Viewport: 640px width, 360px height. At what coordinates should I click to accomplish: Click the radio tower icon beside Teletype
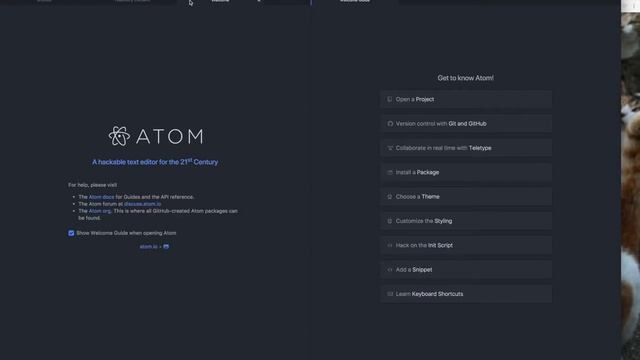[390, 148]
